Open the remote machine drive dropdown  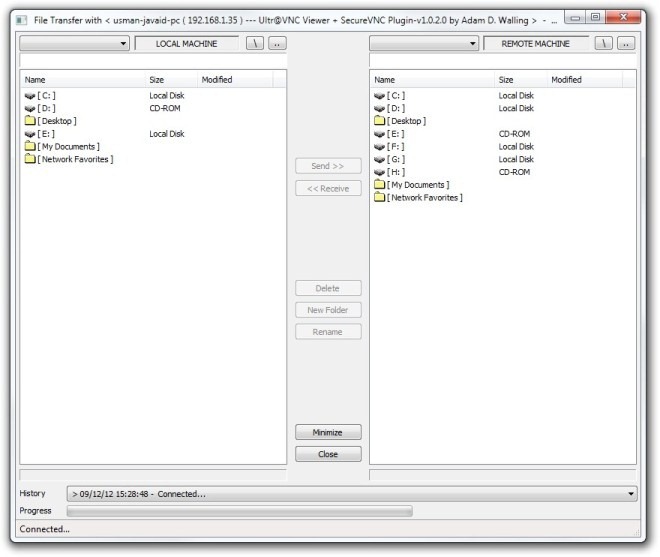point(424,43)
